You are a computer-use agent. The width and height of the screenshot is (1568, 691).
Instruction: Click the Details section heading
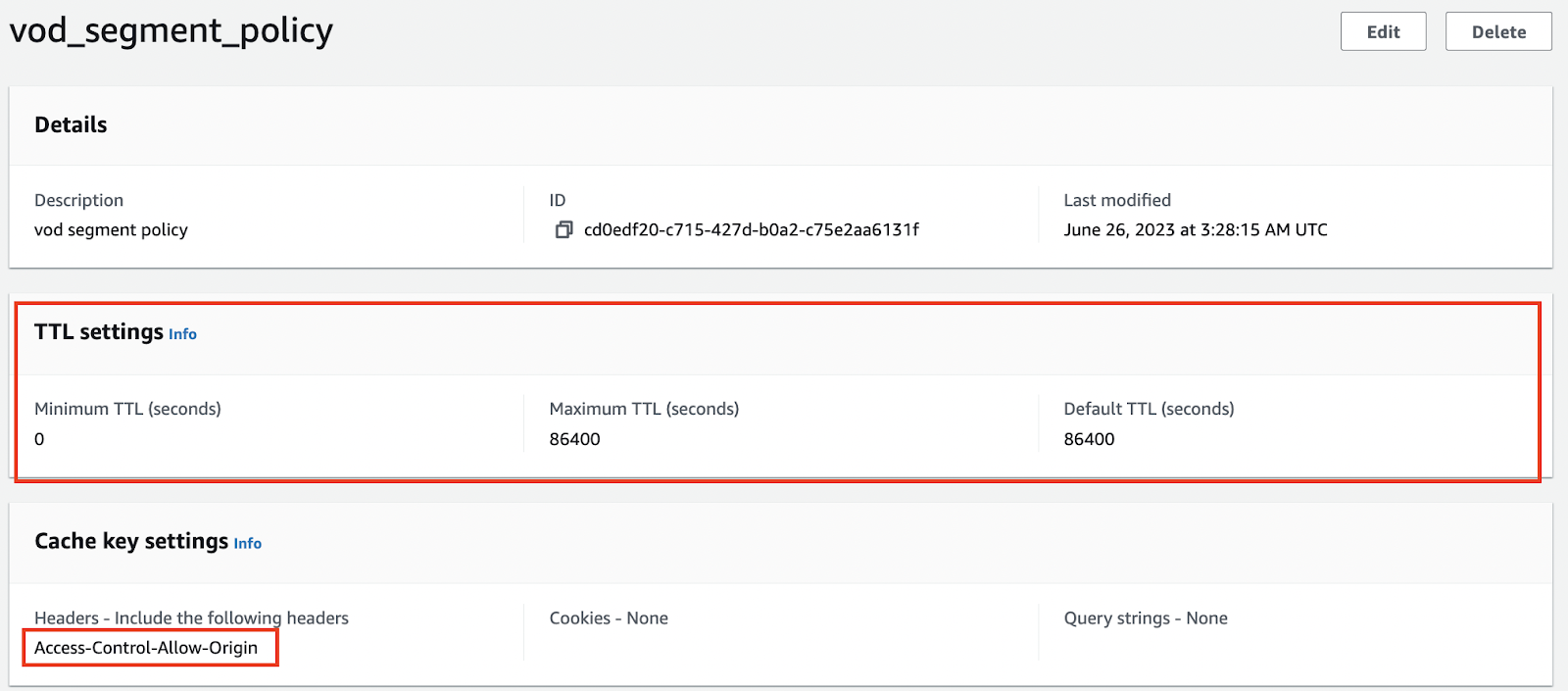pos(71,124)
